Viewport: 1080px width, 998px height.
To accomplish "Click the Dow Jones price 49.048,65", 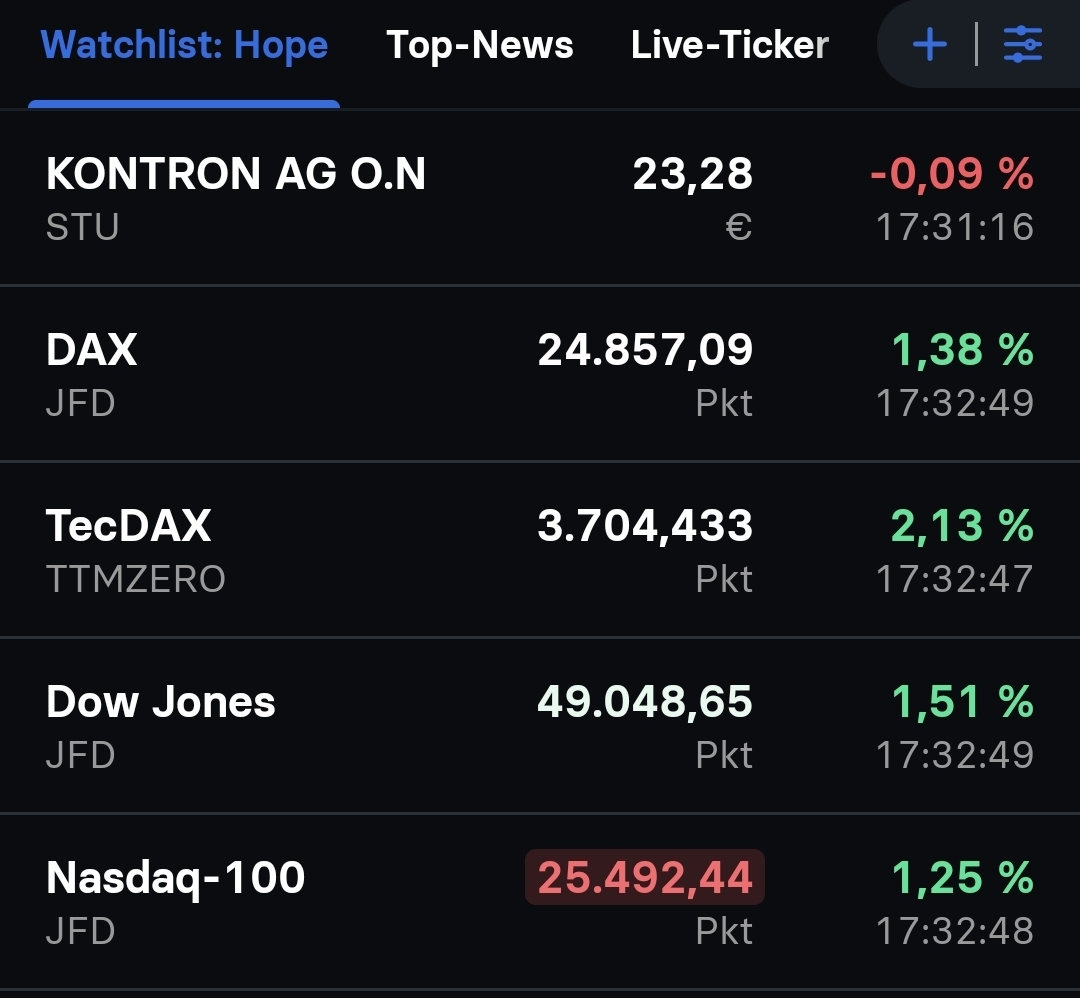I will pyautogui.click(x=643, y=701).
